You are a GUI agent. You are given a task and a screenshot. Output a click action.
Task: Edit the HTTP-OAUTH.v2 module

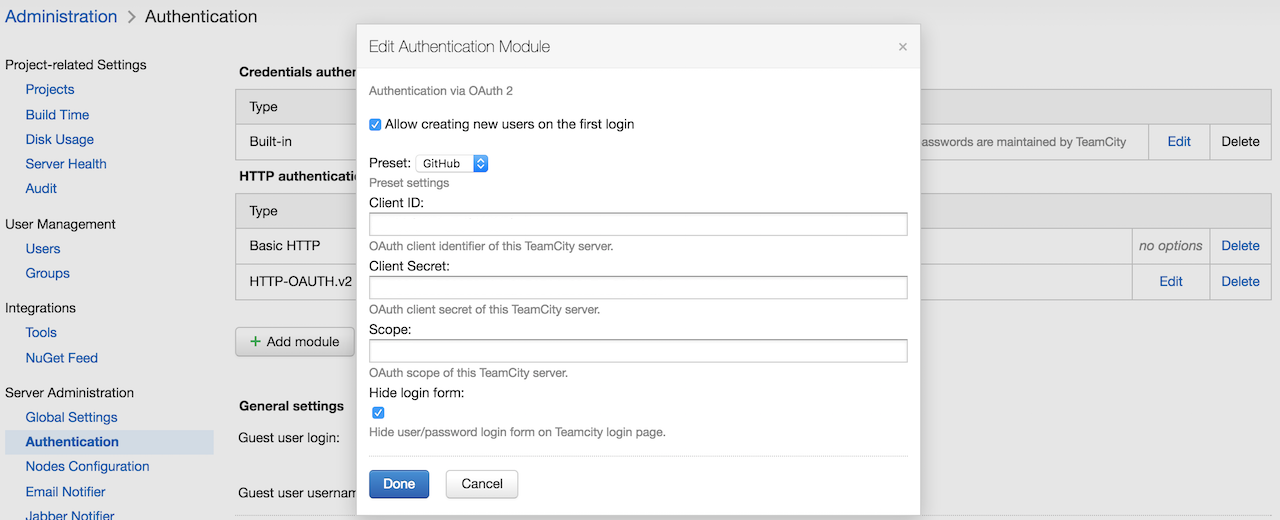1171,282
